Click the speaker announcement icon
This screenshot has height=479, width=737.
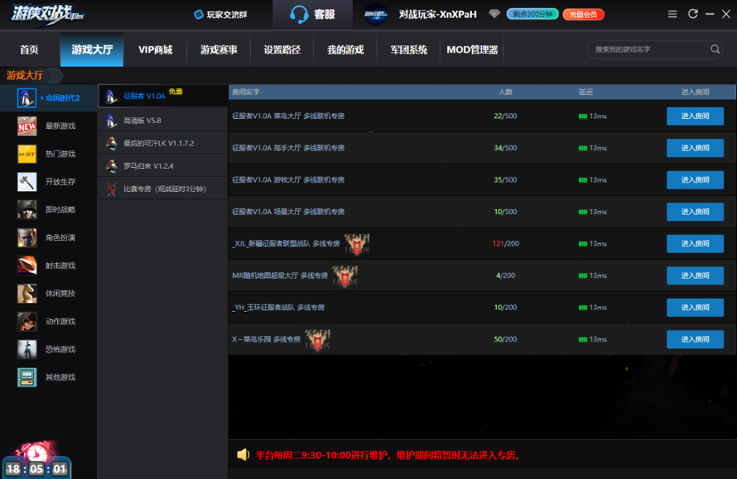[x=243, y=455]
